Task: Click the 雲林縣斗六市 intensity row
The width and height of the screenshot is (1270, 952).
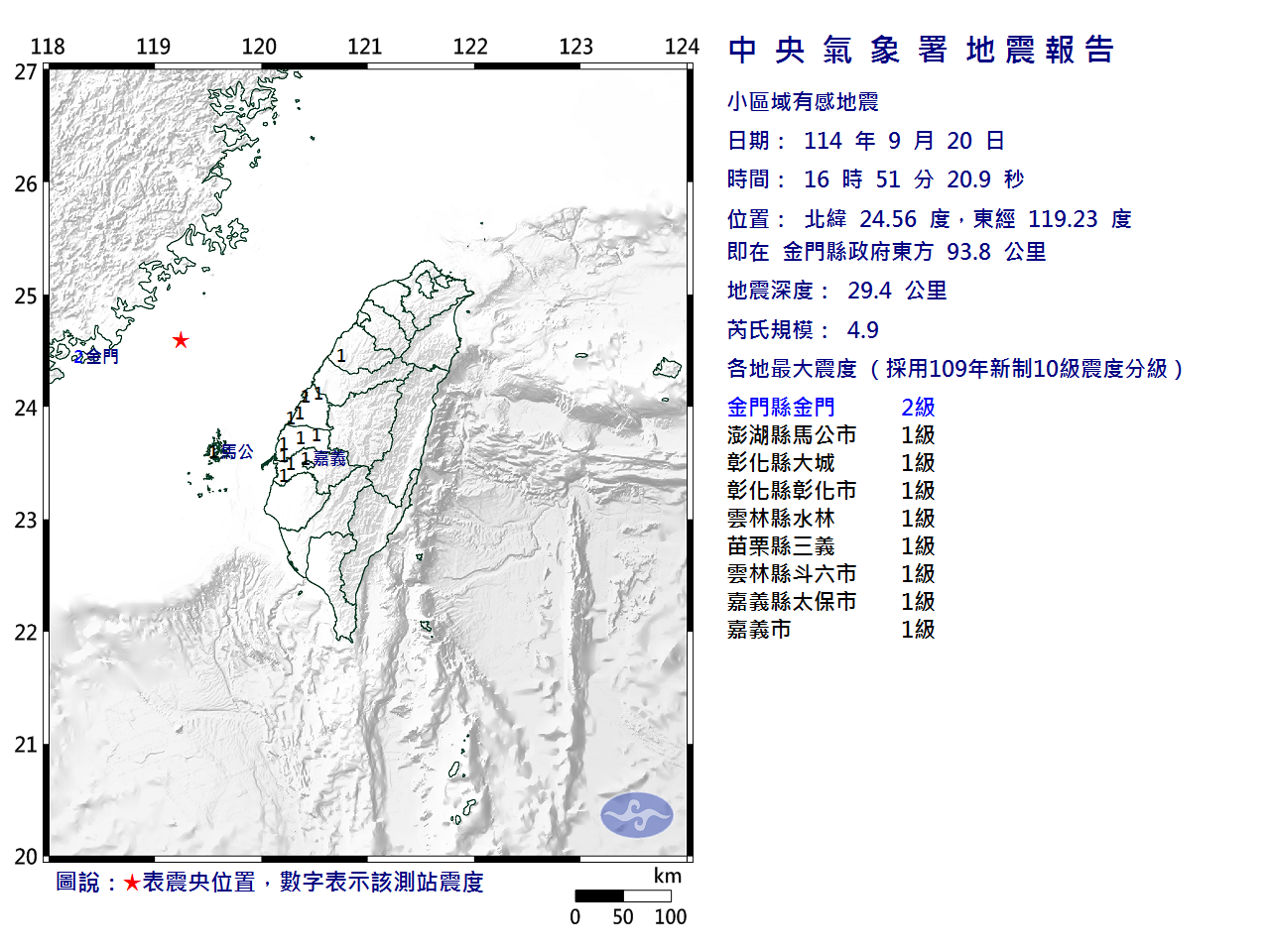Action: pos(830,573)
